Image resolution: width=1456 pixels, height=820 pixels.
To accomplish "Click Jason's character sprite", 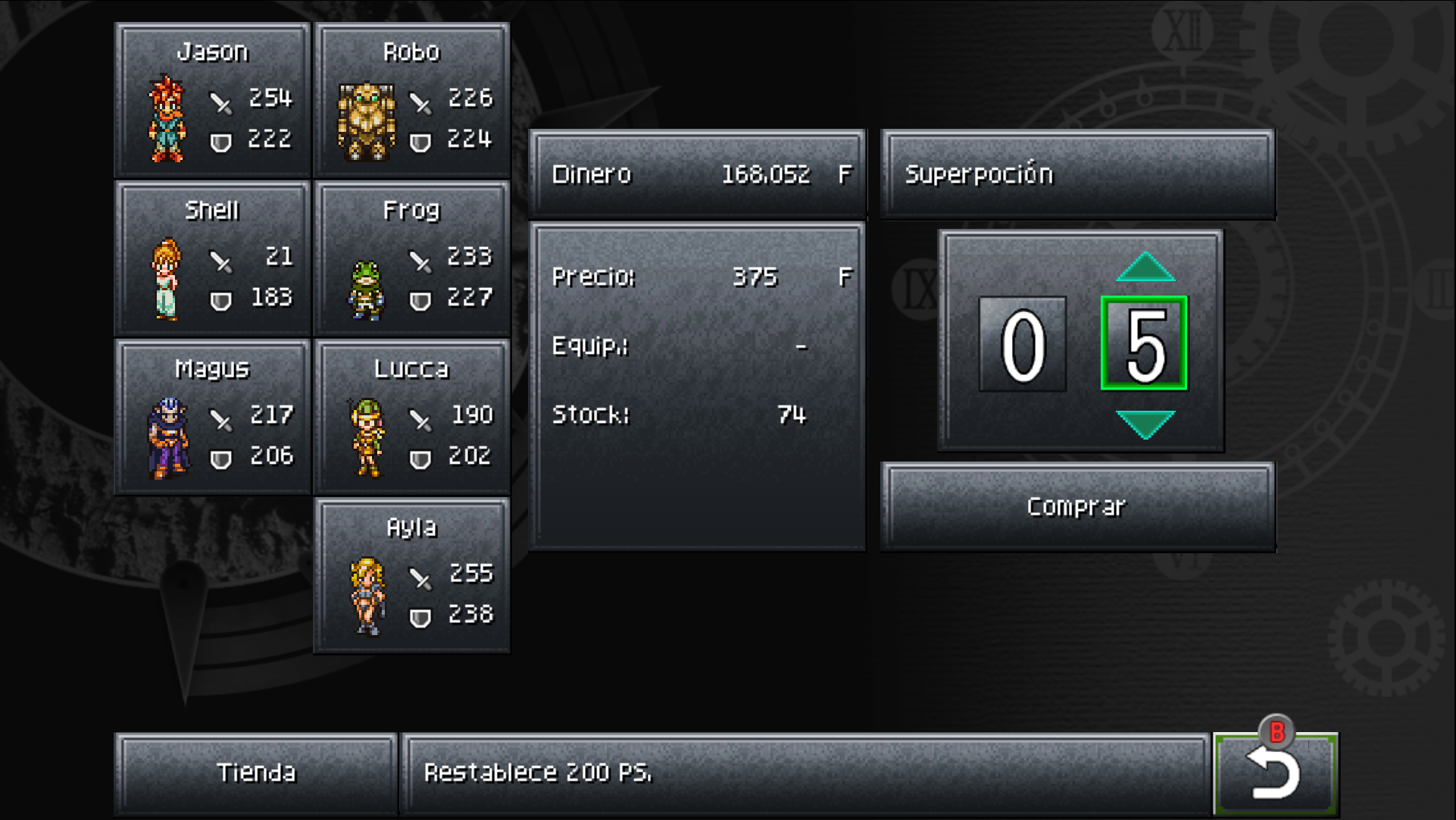I will tap(167, 118).
